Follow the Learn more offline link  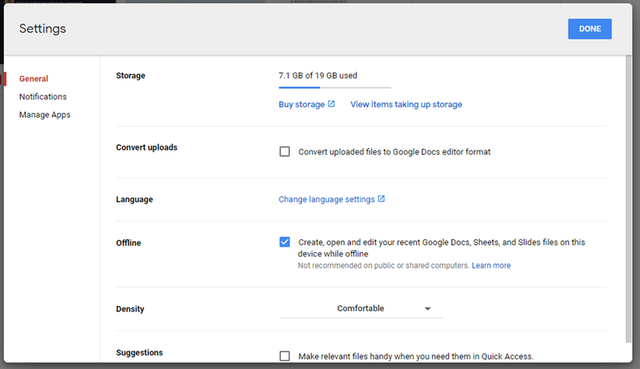pyautogui.click(x=491, y=265)
